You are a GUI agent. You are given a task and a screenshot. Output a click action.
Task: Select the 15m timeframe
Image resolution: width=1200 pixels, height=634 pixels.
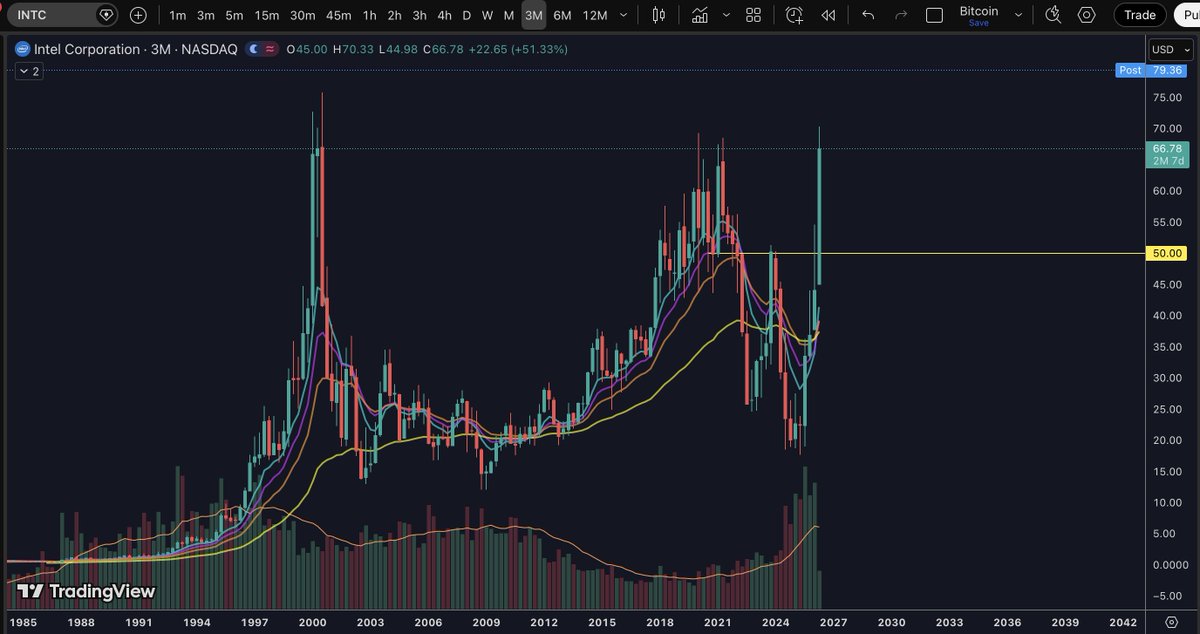pos(266,15)
